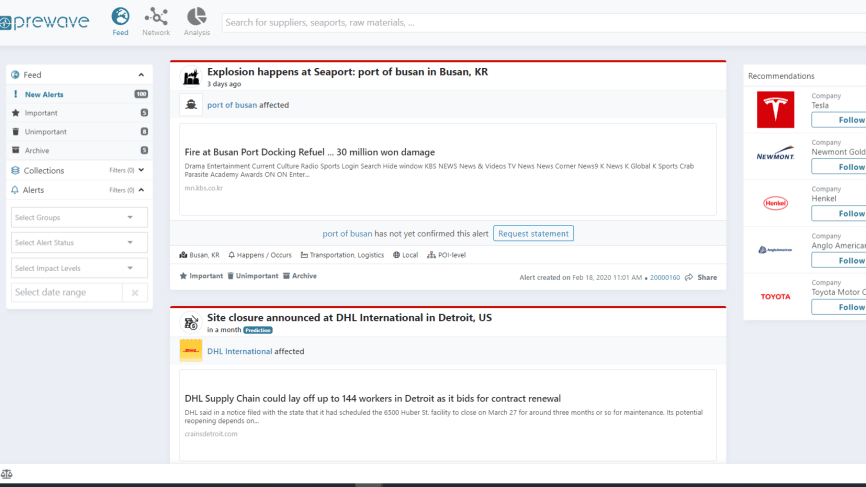Expand the Collections section chevron
Viewport: 866px width, 487px height.
[141, 170]
